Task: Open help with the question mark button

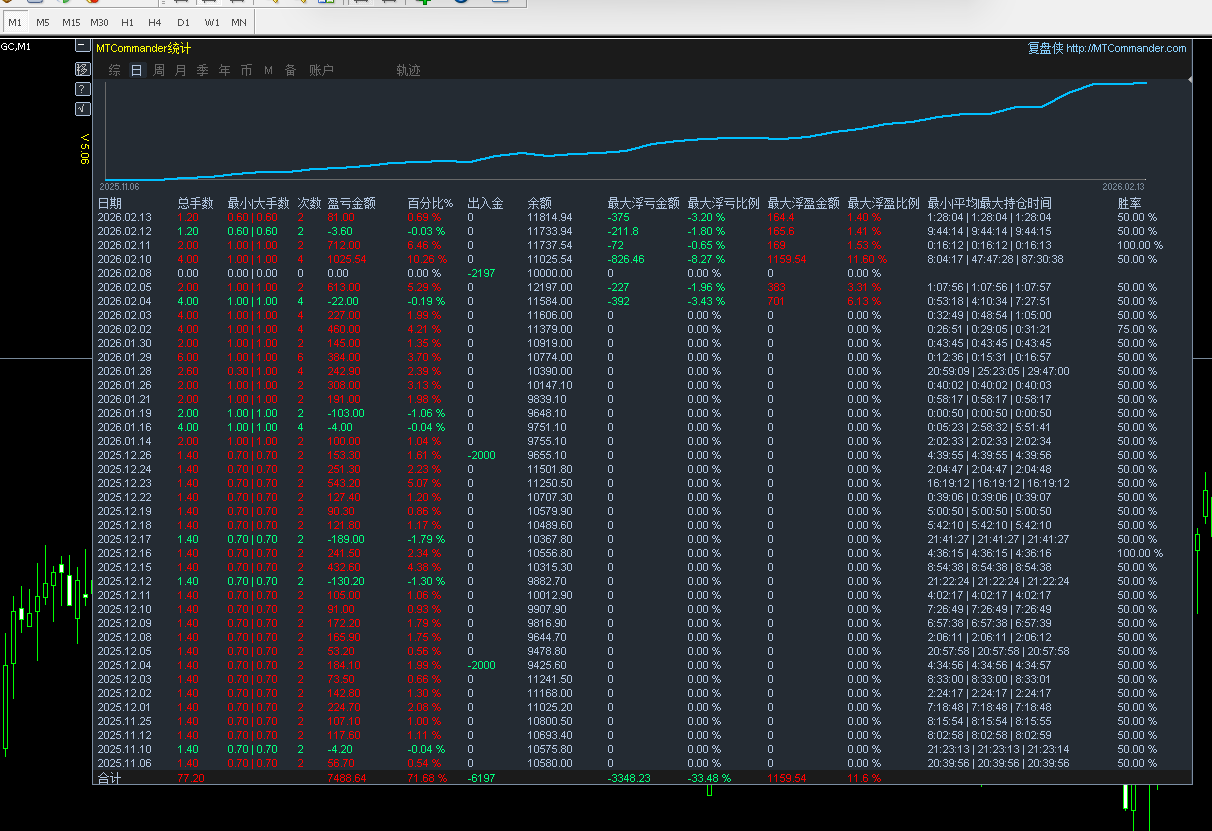Action: [83, 89]
